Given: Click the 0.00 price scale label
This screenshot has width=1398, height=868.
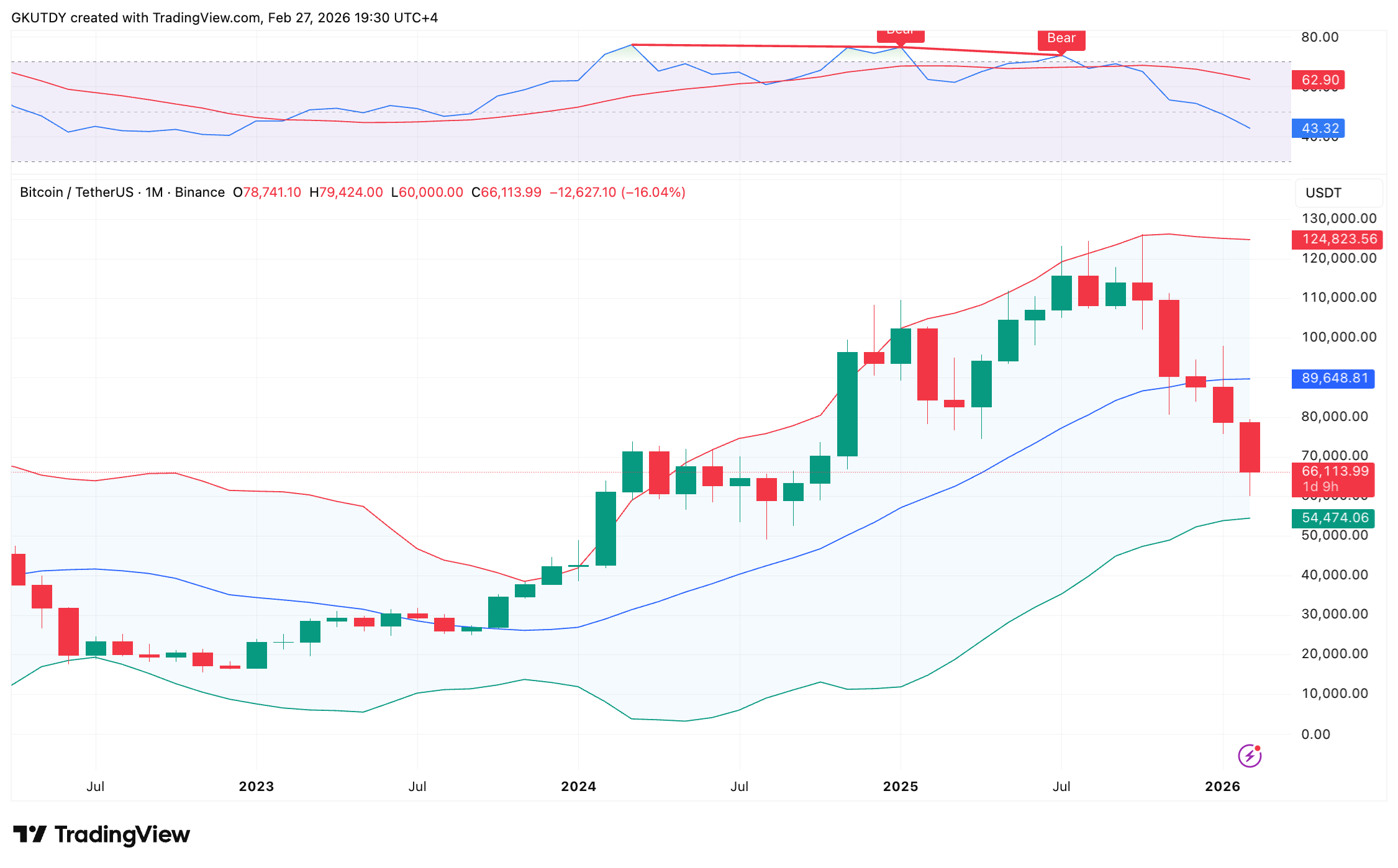Looking at the screenshot, I should coord(1315,735).
